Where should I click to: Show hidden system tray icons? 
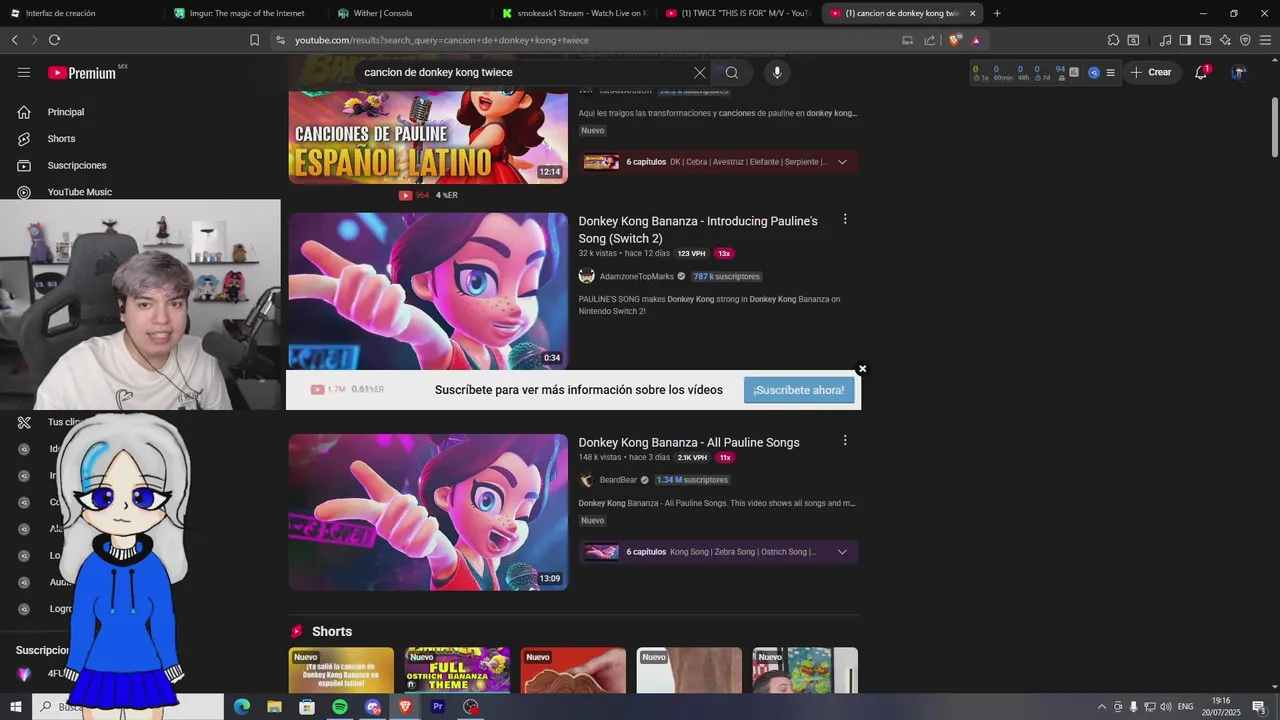pyautogui.click(x=1102, y=707)
